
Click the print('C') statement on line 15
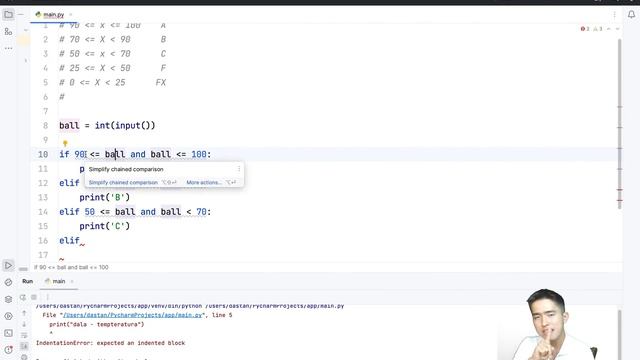pos(104,226)
